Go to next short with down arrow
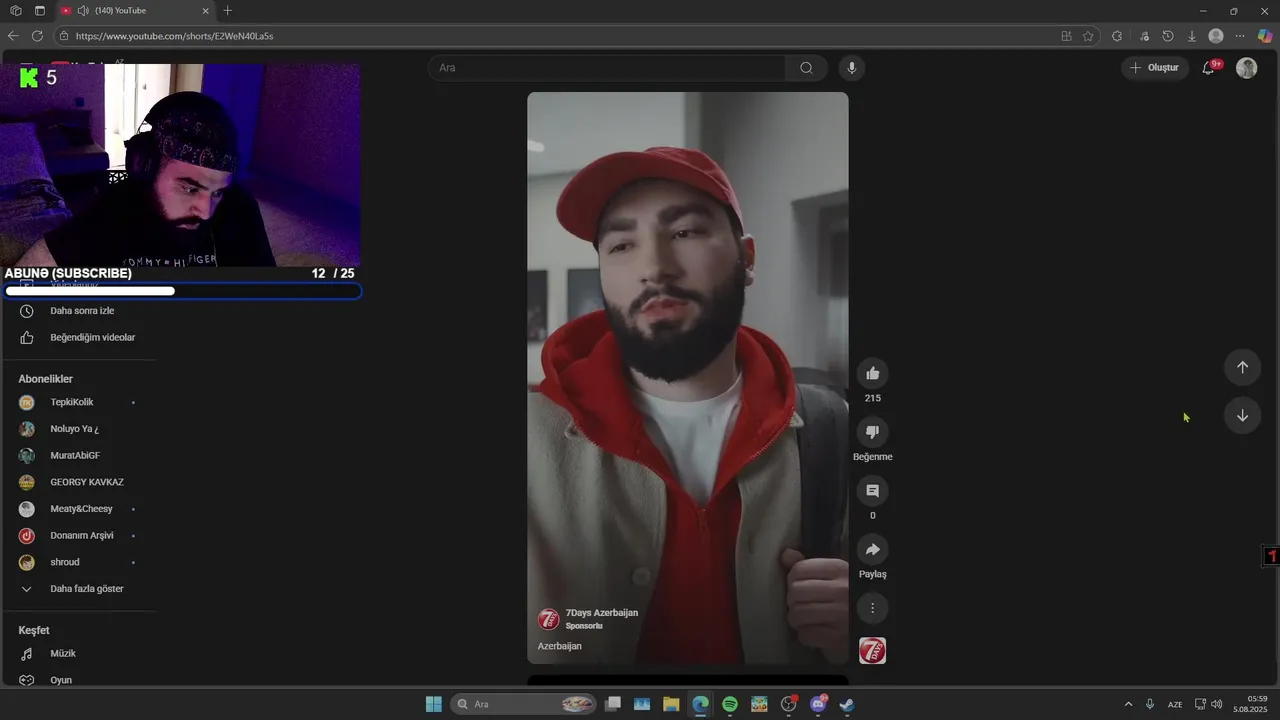1280x720 pixels. 1242,416
